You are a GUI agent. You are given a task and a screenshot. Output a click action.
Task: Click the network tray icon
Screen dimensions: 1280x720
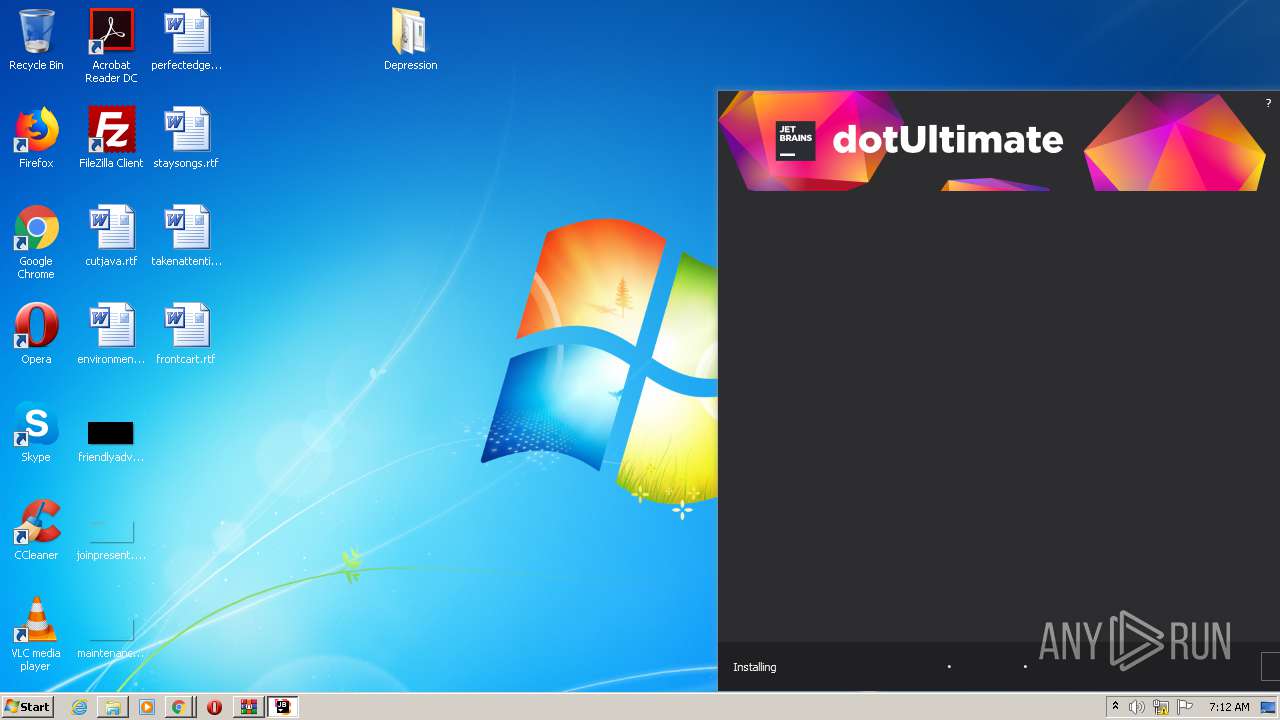(1161, 707)
